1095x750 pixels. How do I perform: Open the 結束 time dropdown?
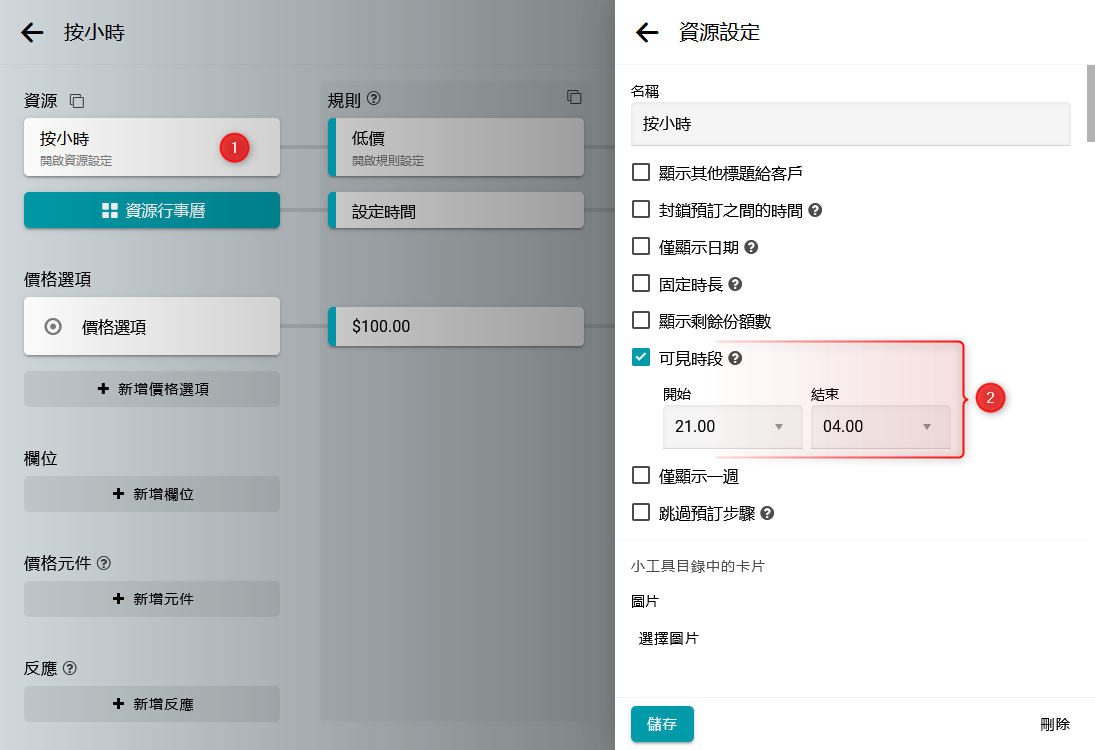[x=880, y=427]
